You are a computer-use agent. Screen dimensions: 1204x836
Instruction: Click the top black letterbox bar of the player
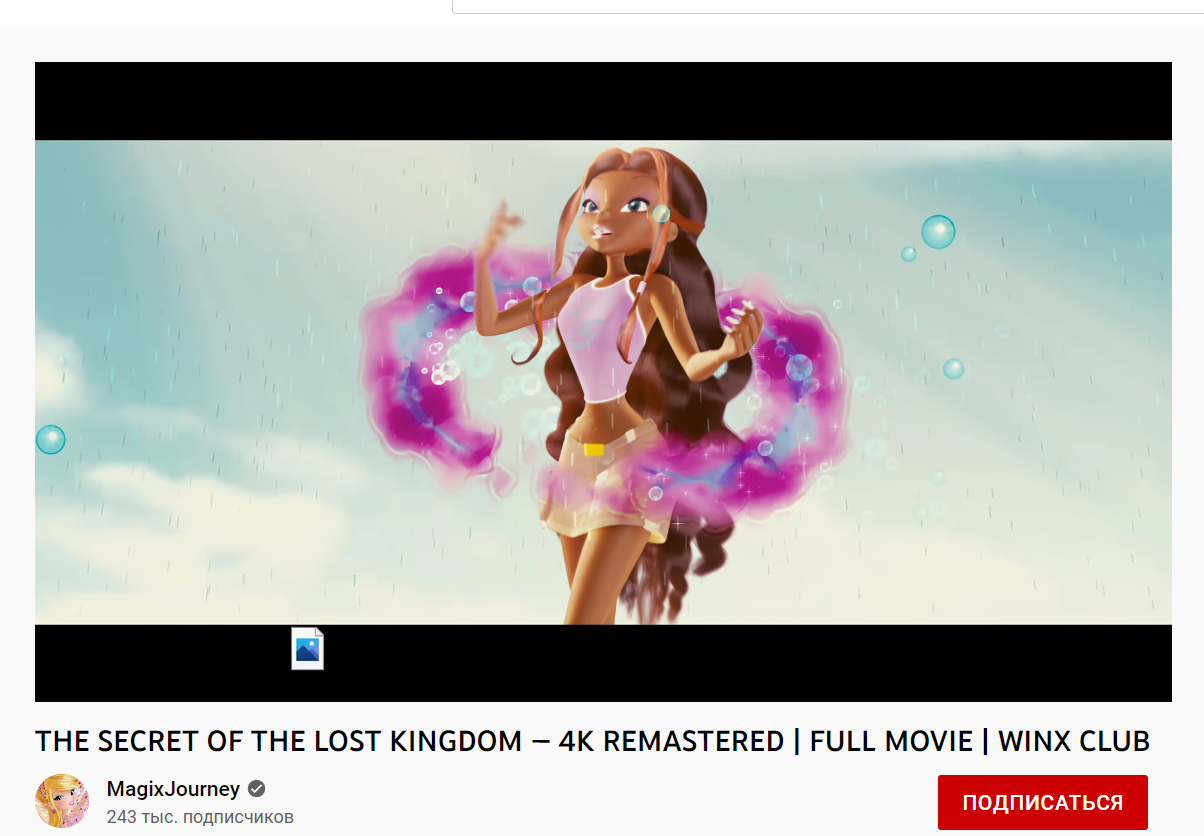[603, 101]
